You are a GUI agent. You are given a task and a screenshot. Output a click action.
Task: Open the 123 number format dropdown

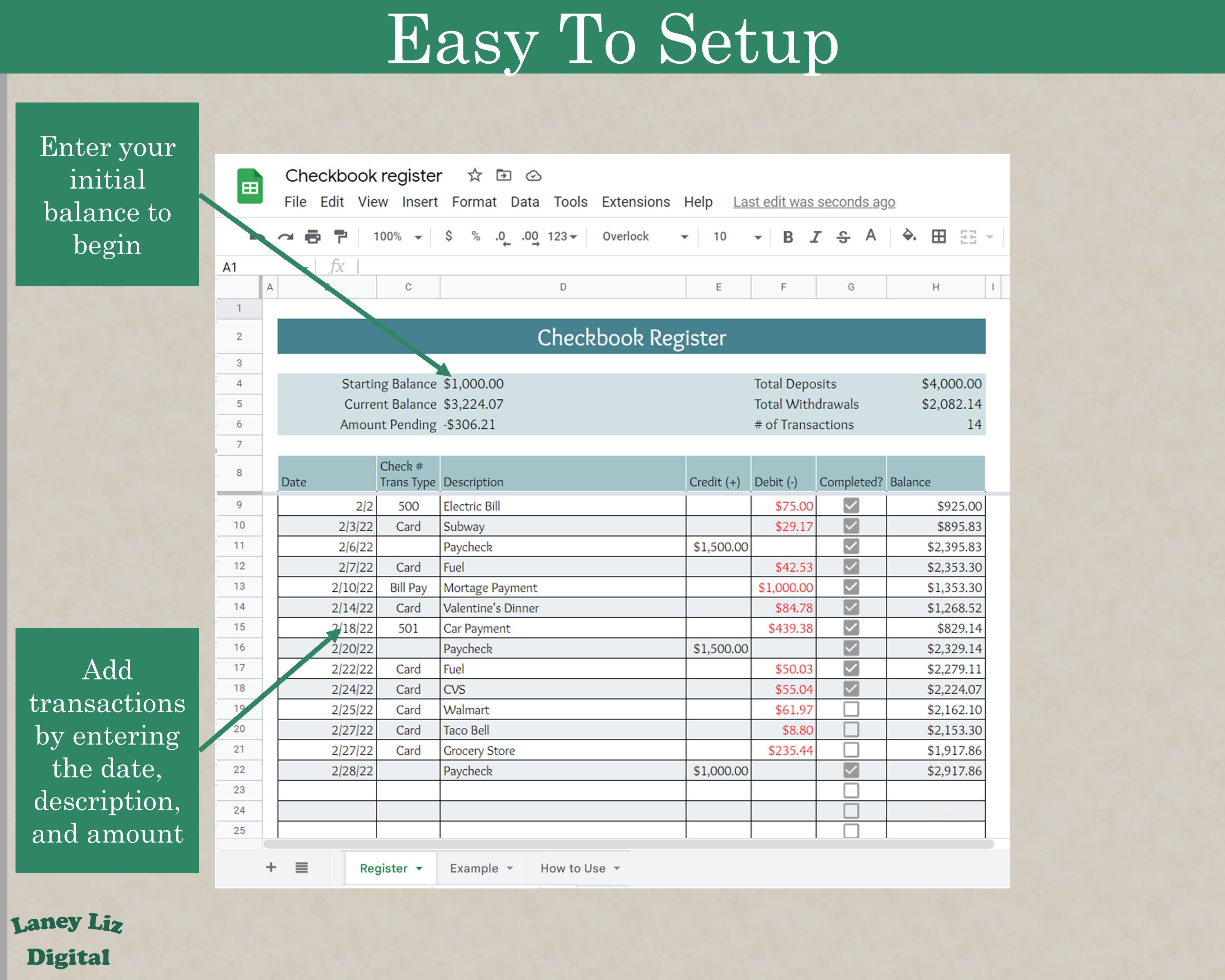coord(561,237)
